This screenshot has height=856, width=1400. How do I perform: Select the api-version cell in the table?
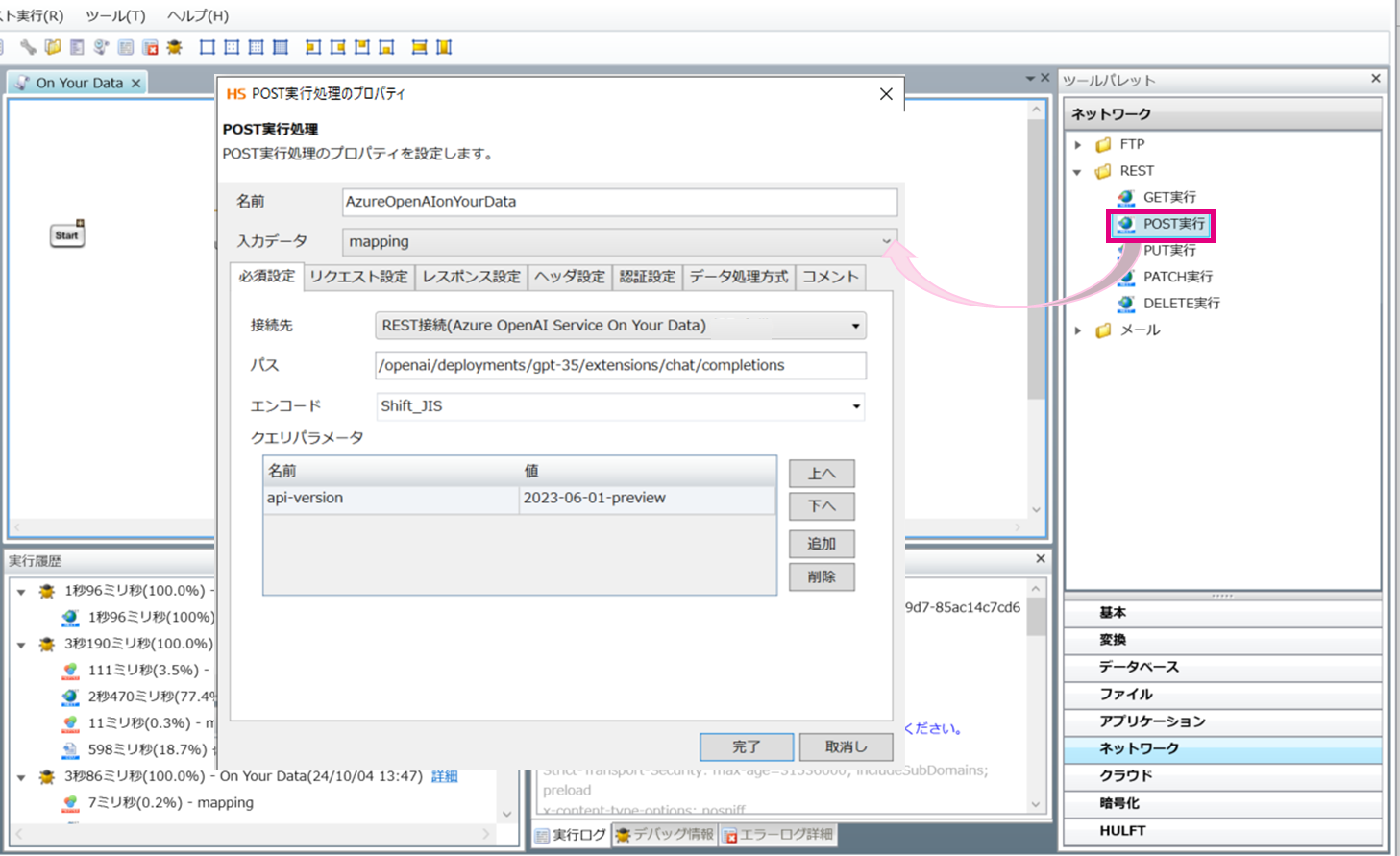tap(391, 499)
